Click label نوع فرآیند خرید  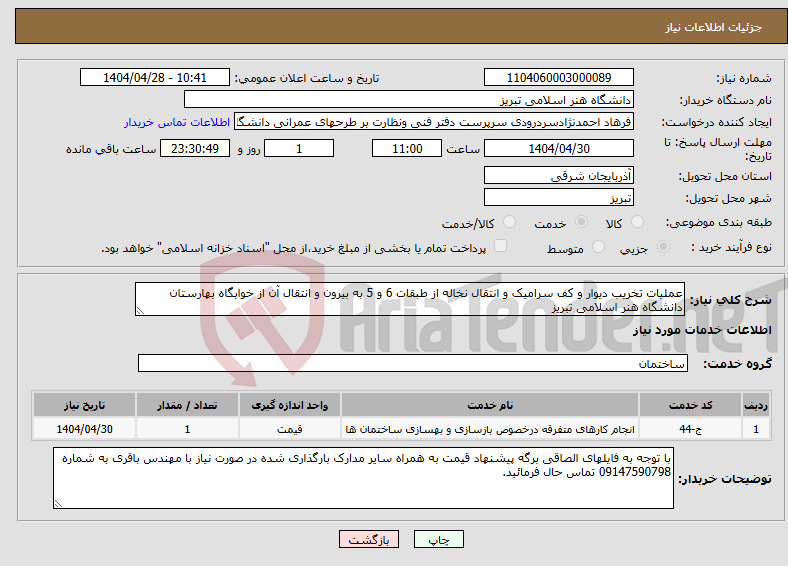point(731,247)
